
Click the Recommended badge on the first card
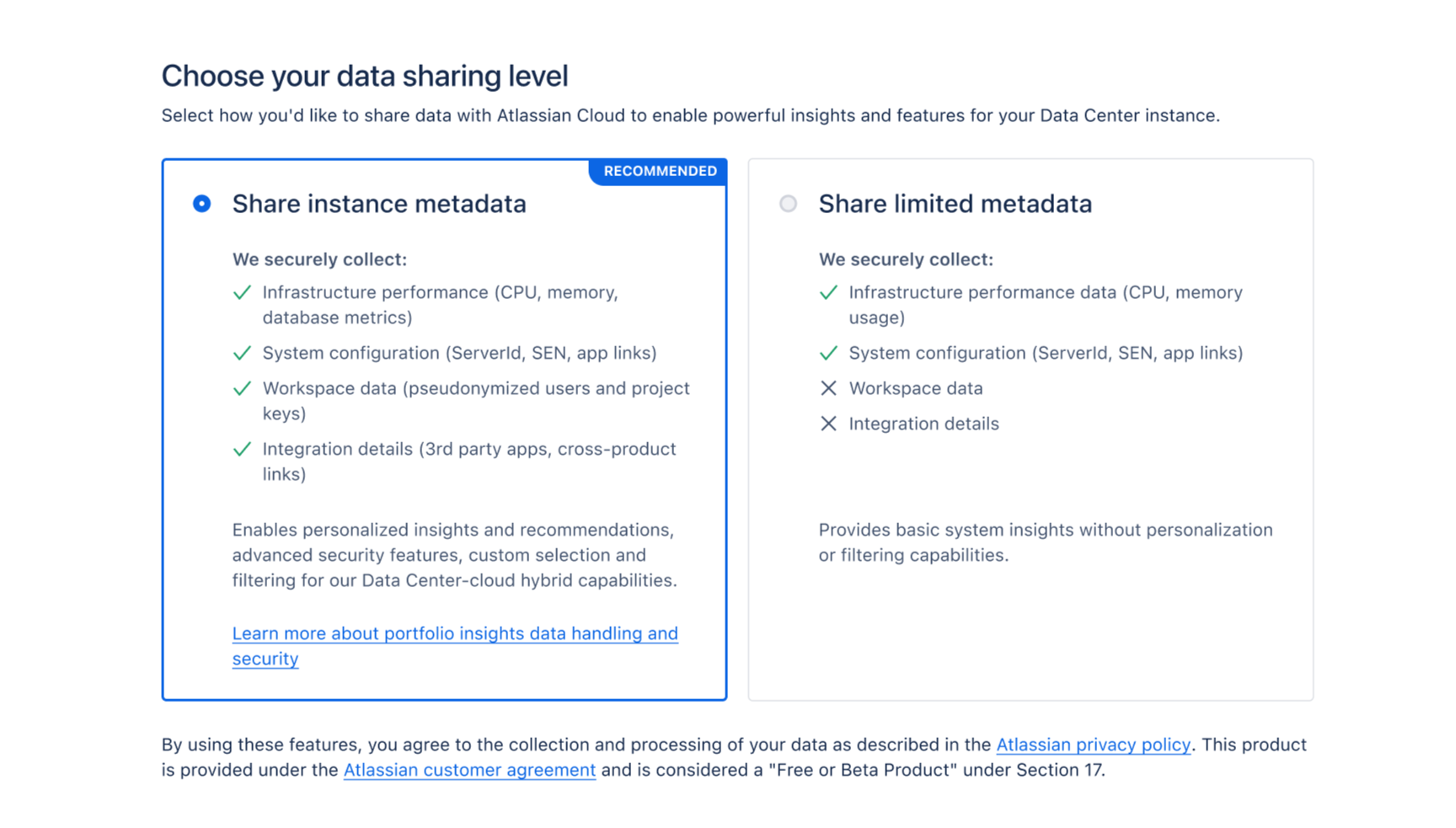coord(659,171)
